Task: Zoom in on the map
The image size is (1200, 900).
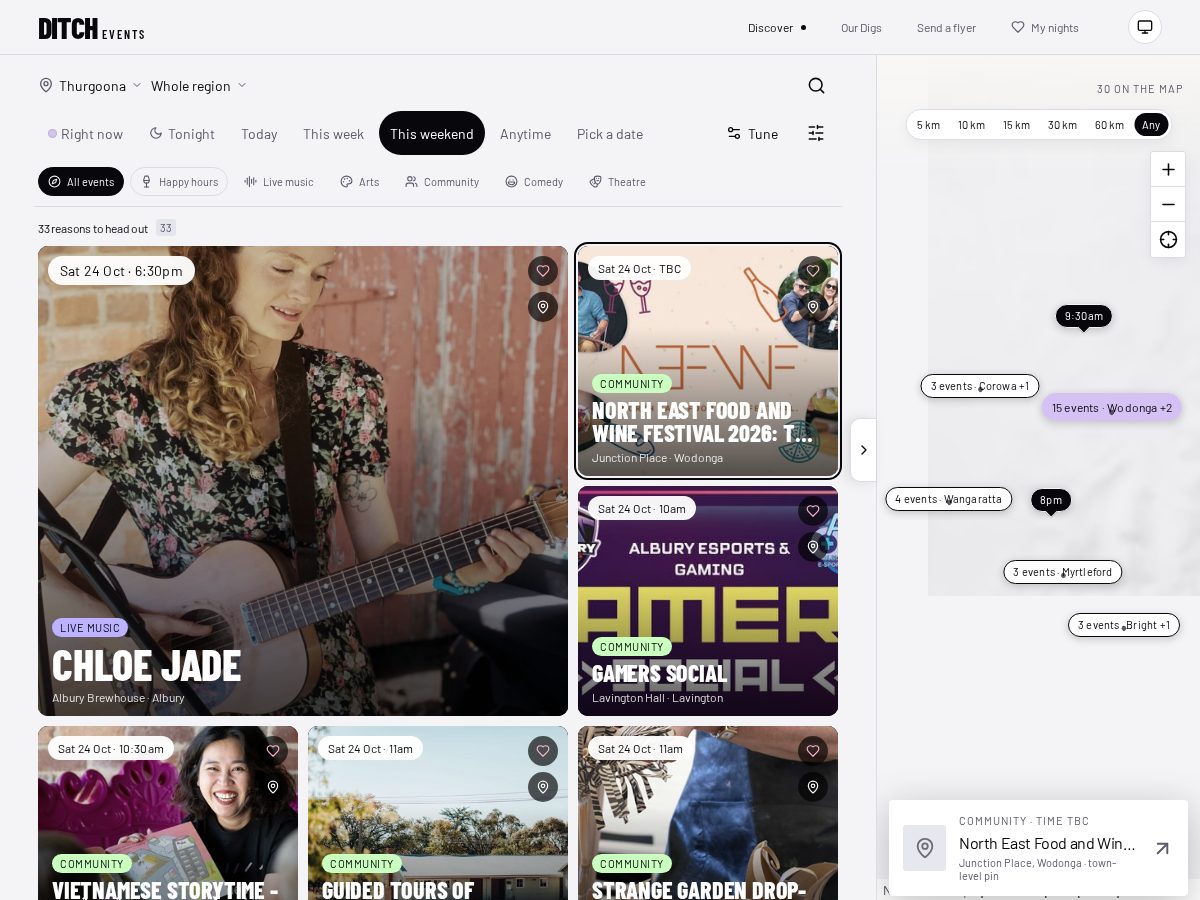Action: coord(1168,170)
